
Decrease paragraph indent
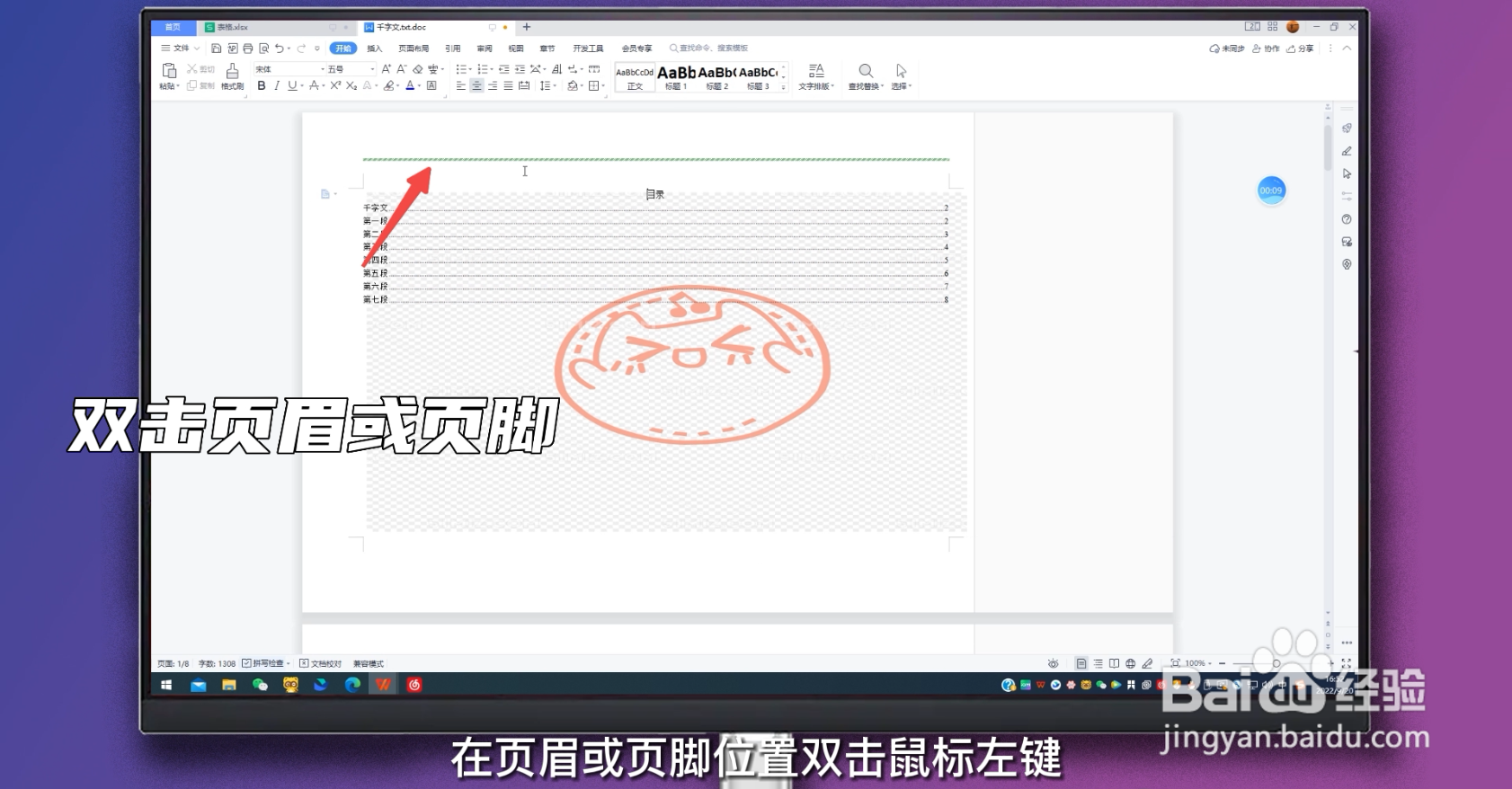click(504, 69)
